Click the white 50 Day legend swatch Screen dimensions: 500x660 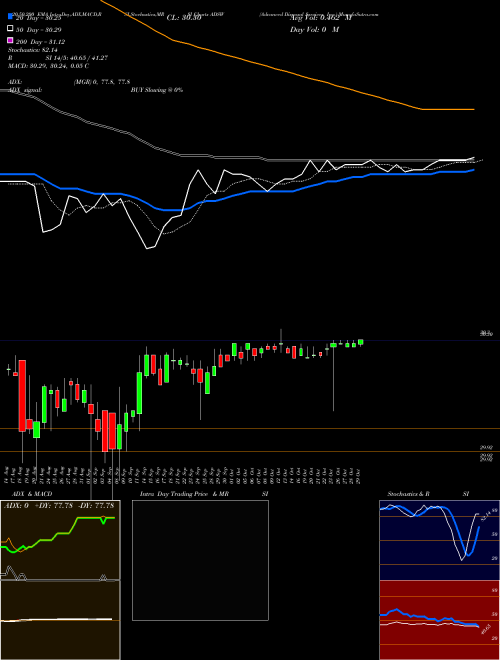pyautogui.click(x=11, y=29)
